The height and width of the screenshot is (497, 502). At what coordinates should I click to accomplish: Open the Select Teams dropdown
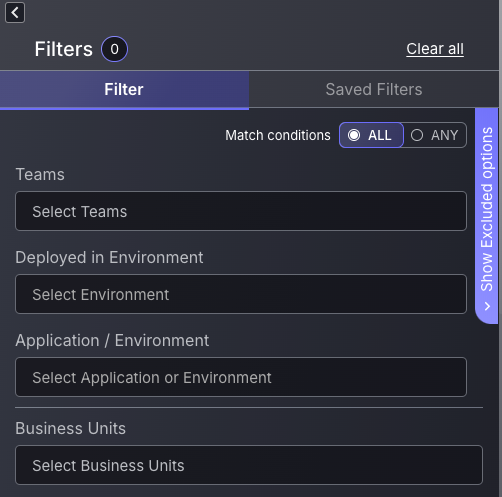241,211
